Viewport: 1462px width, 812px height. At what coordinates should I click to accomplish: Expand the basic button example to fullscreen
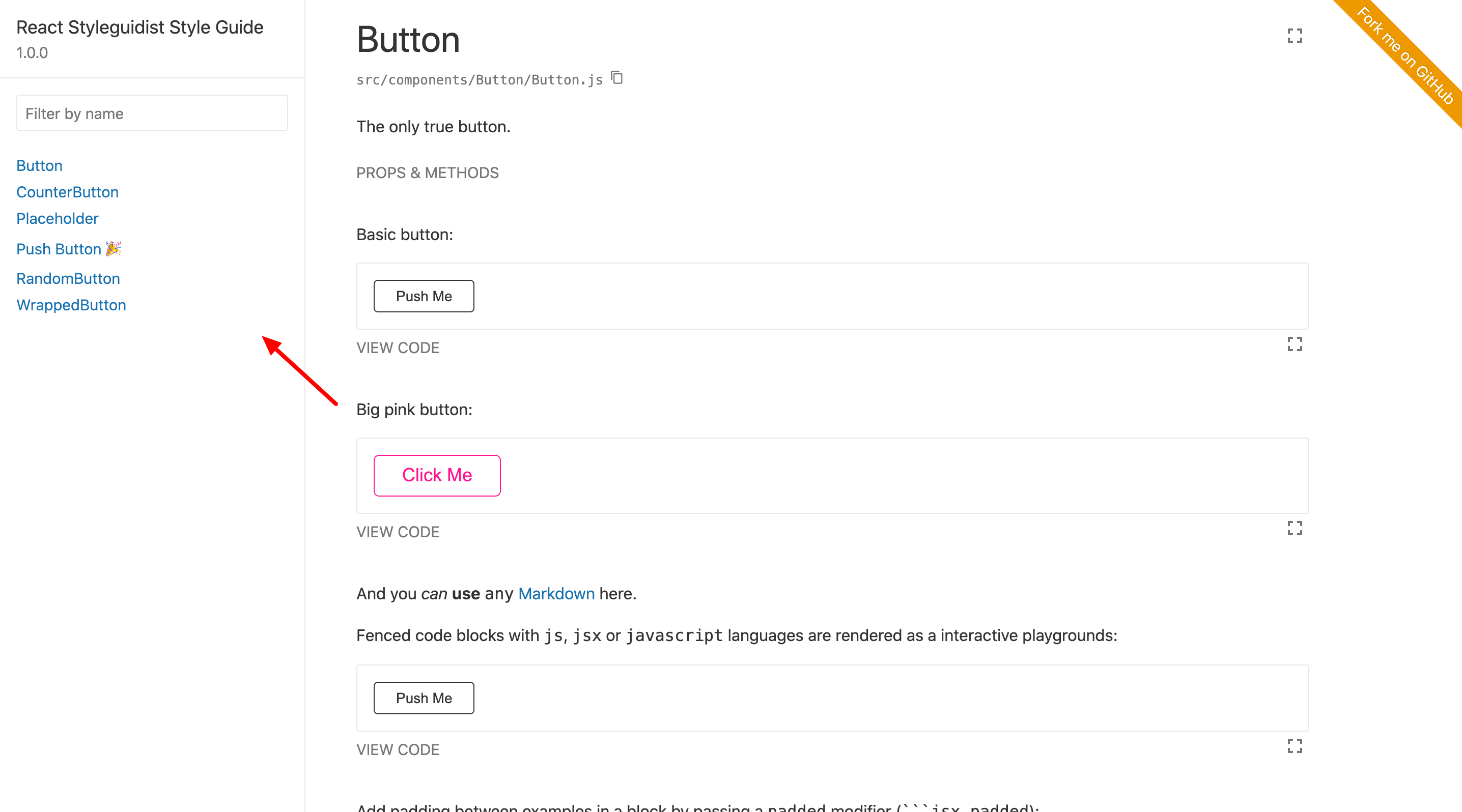(1295, 343)
